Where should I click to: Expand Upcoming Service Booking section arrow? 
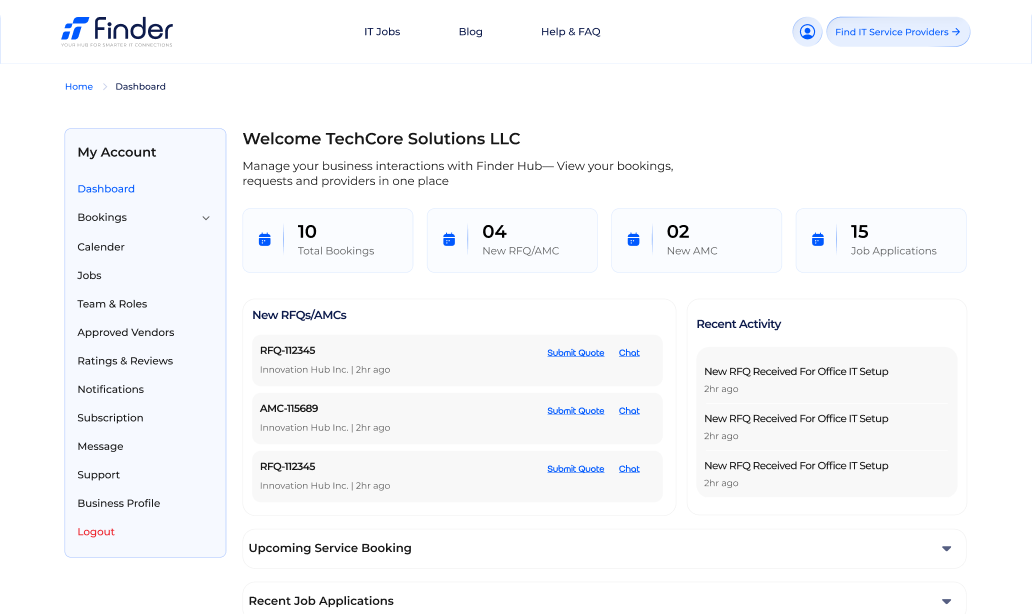tap(946, 548)
